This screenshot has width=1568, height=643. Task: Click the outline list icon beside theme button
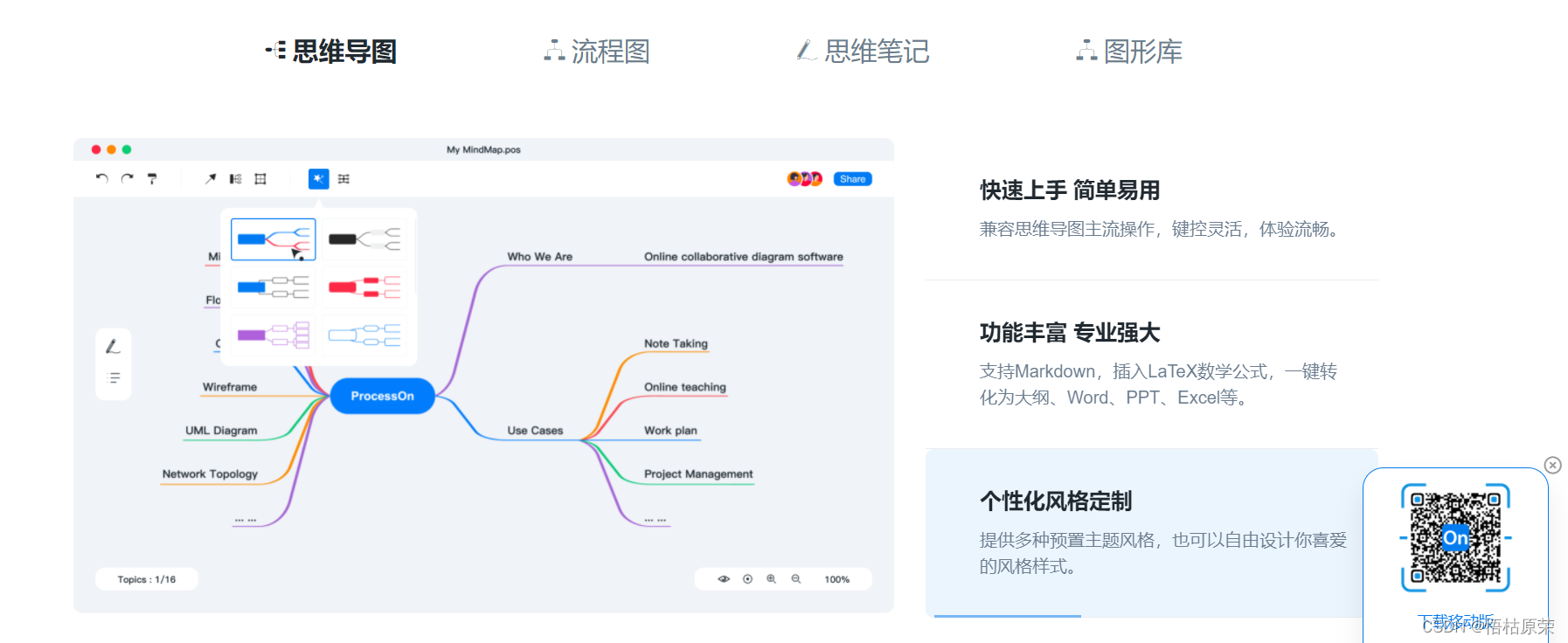343,178
